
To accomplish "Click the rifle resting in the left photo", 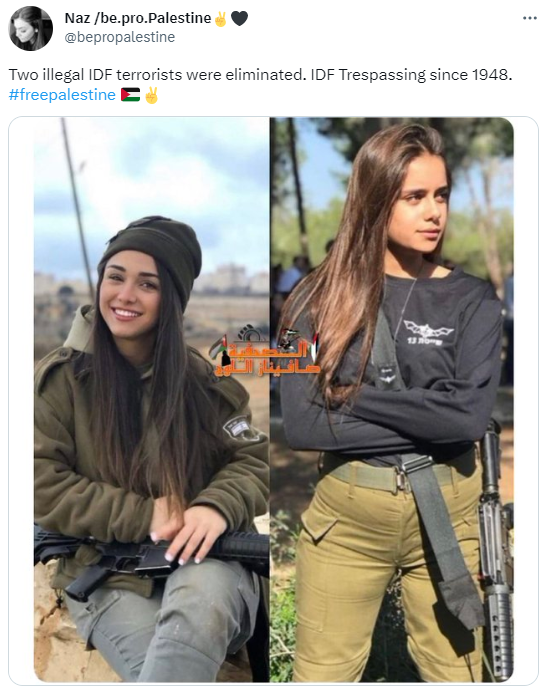I will (151, 559).
